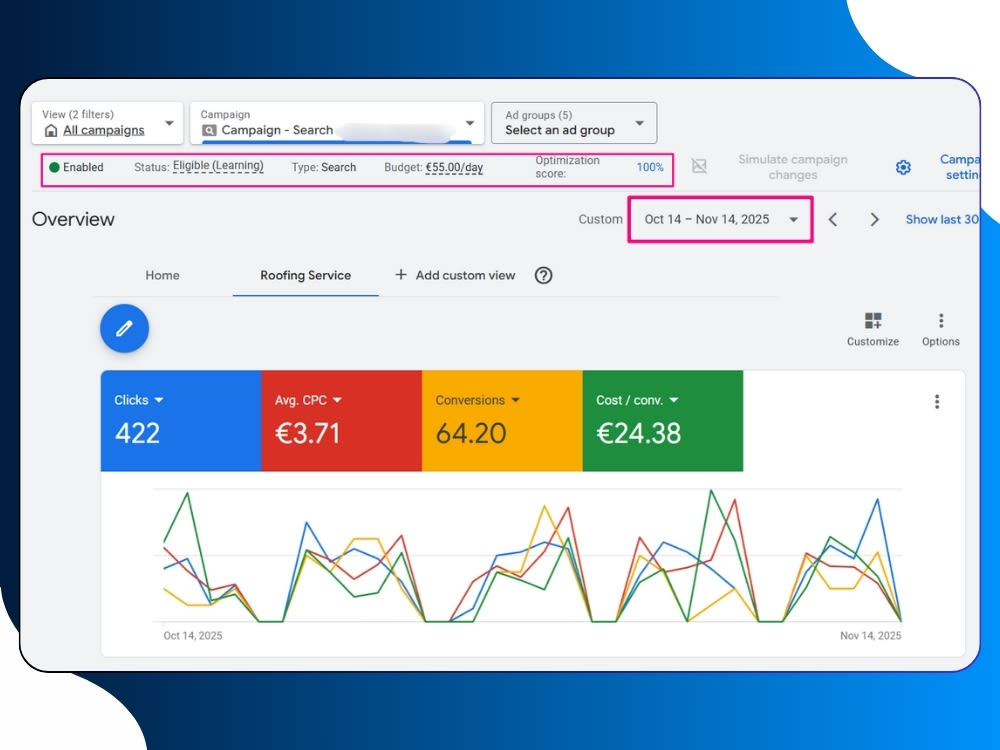Click the green Enabled status dot

click(x=54, y=167)
